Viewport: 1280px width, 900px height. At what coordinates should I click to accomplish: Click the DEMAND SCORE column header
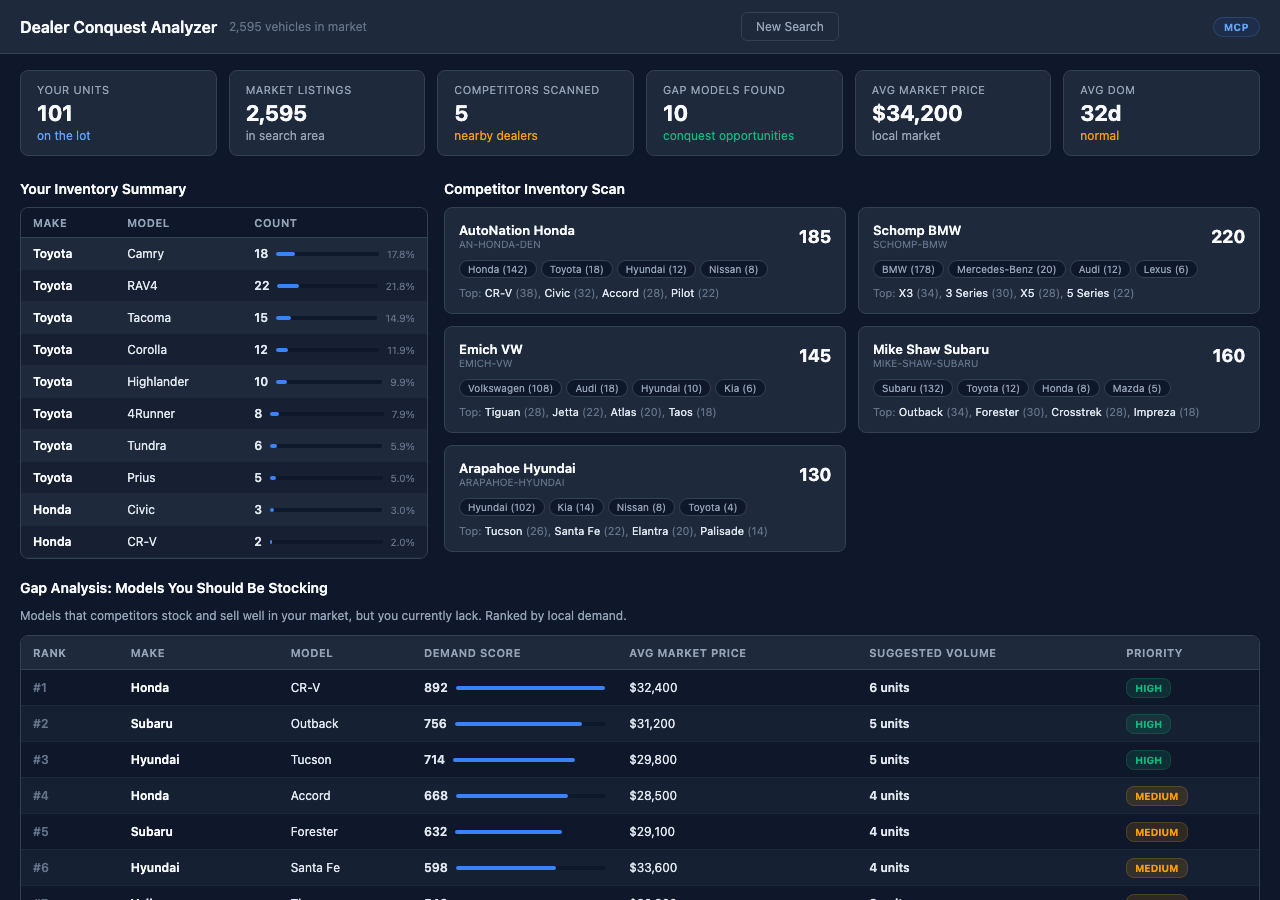[x=472, y=653]
